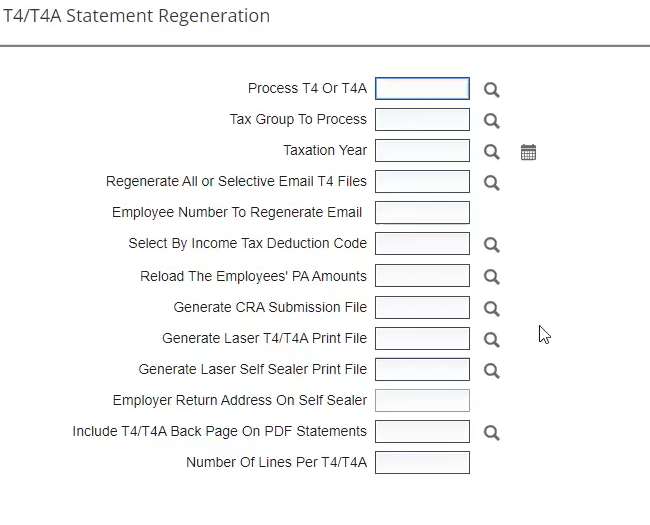Click the Reload Employees' PA Amounts input
The image size is (650, 525).
[422, 276]
